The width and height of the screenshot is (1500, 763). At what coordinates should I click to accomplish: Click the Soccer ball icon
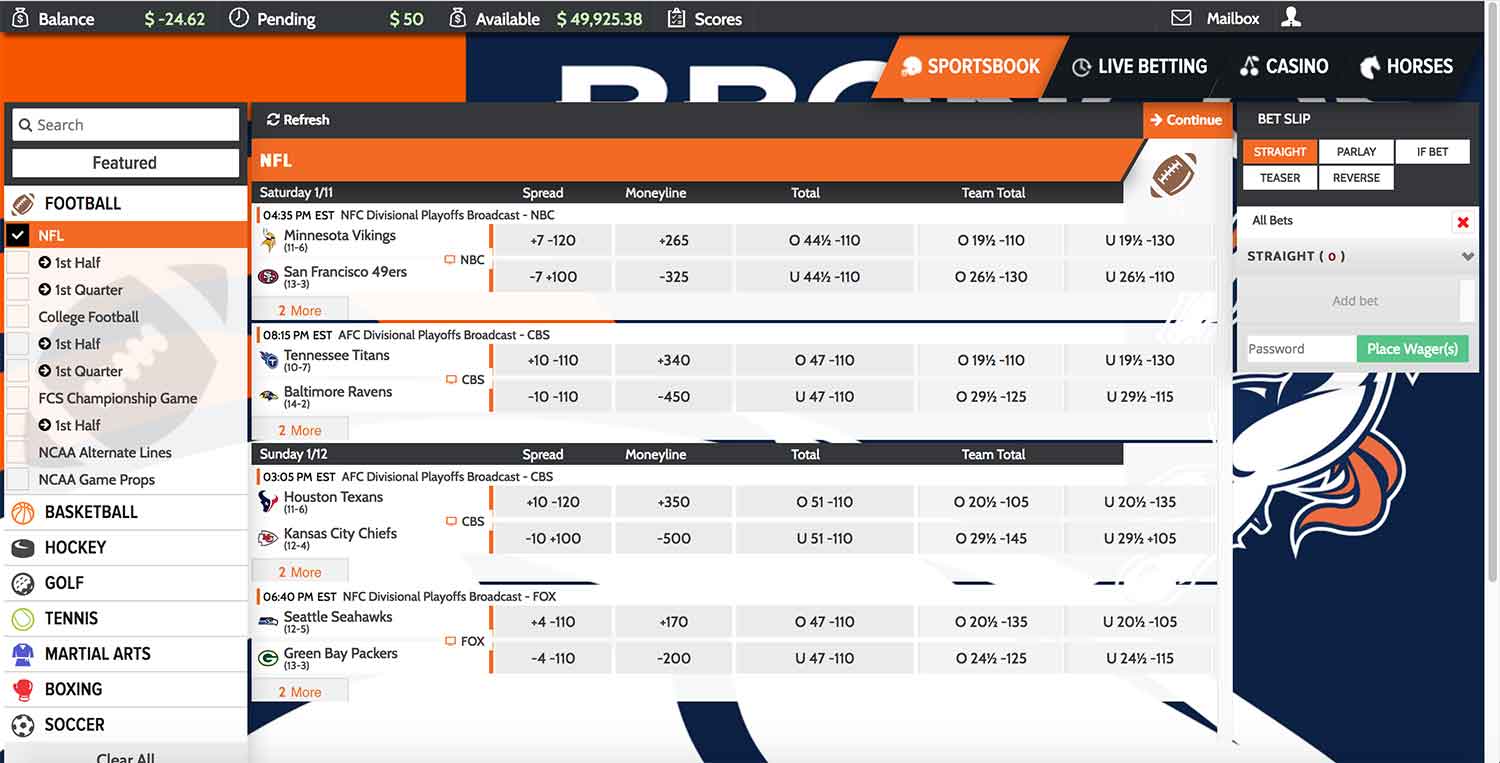tap(22, 725)
